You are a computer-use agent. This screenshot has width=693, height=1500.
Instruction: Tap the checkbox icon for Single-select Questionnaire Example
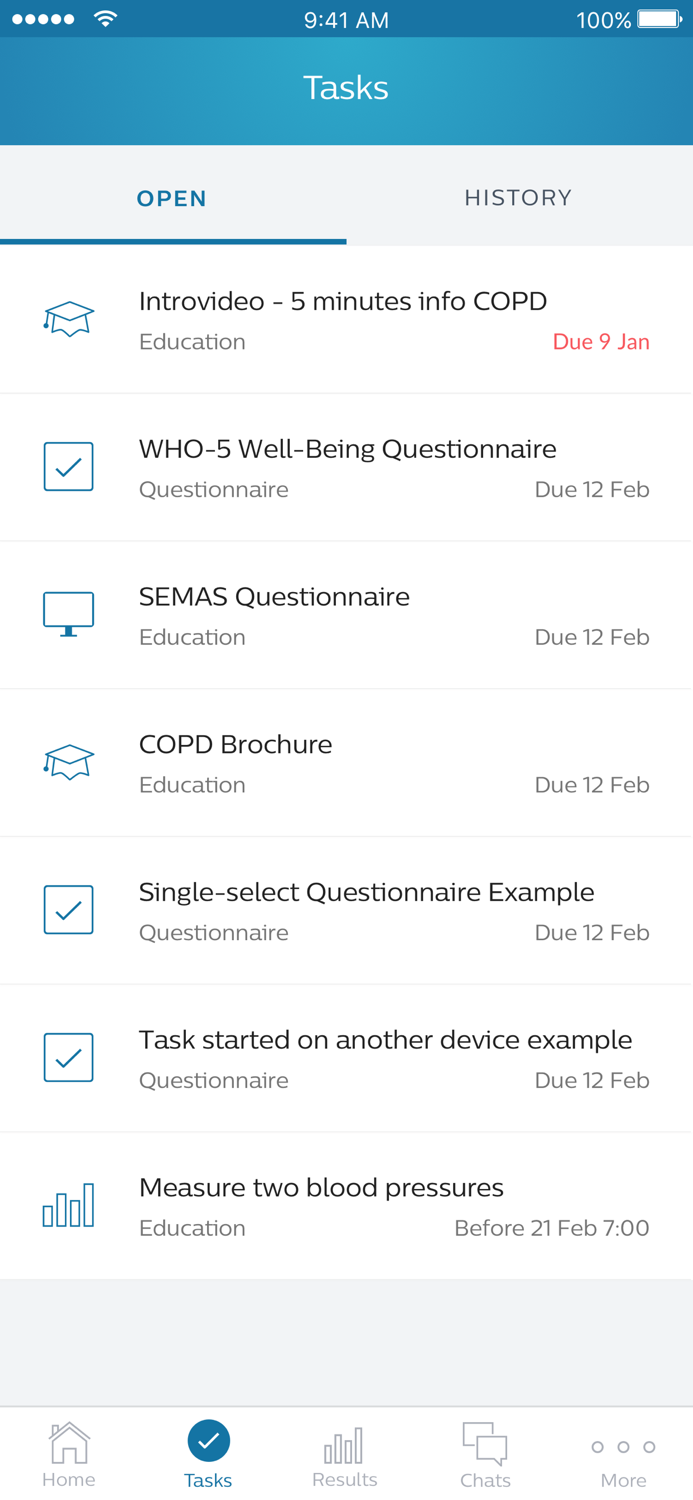coord(69,910)
